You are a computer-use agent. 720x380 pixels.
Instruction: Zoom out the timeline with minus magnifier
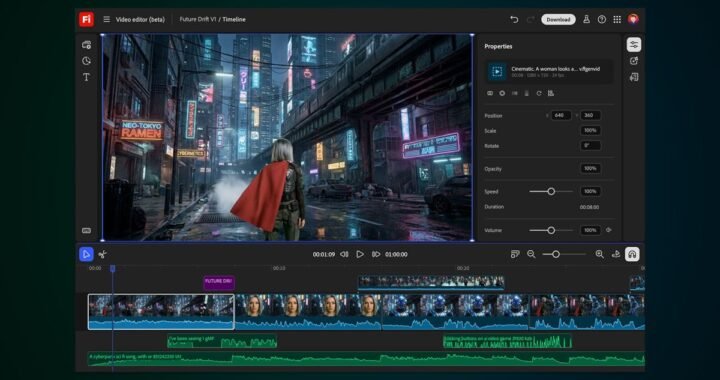click(531, 254)
